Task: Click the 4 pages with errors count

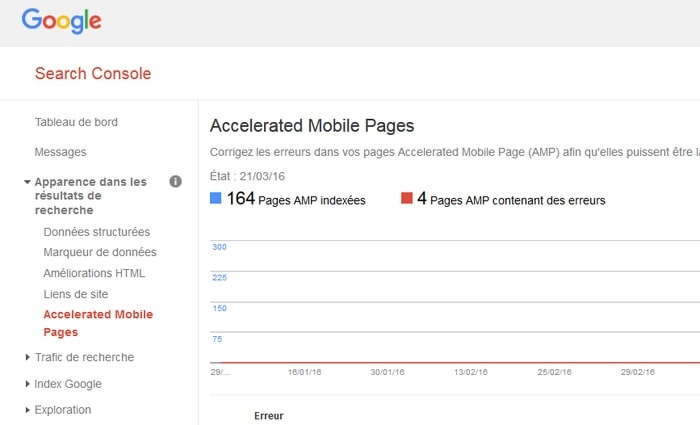Action: (422, 198)
